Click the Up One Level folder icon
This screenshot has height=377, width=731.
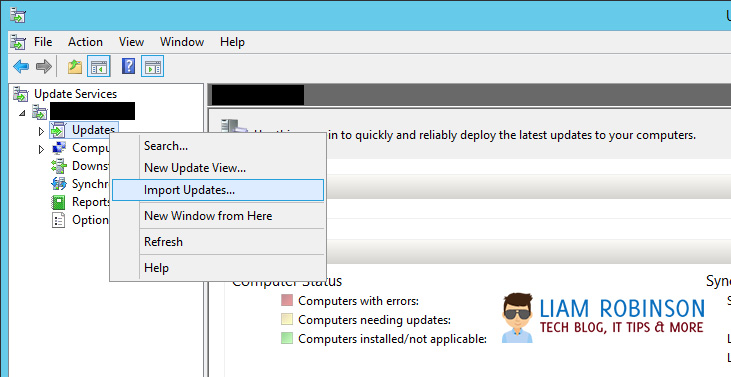(x=75, y=67)
